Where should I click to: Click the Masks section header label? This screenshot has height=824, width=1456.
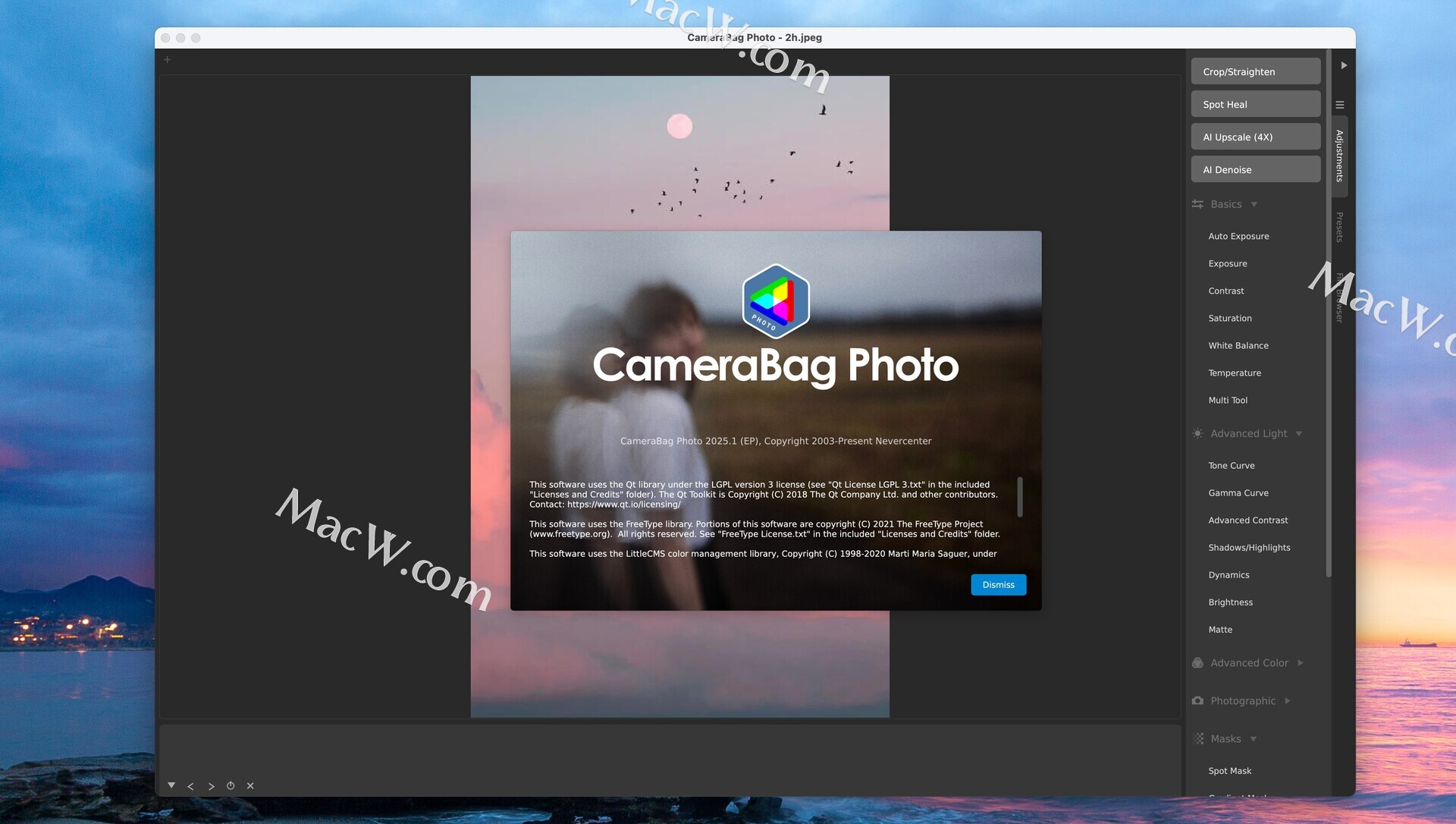(x=1225, y=738)
